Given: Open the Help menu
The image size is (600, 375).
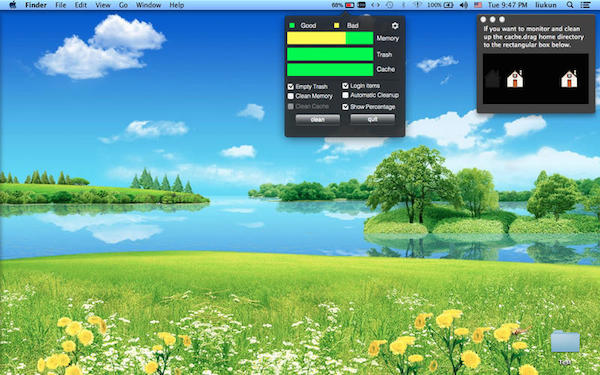Looking at the screenshot, I should click(176, 5).
